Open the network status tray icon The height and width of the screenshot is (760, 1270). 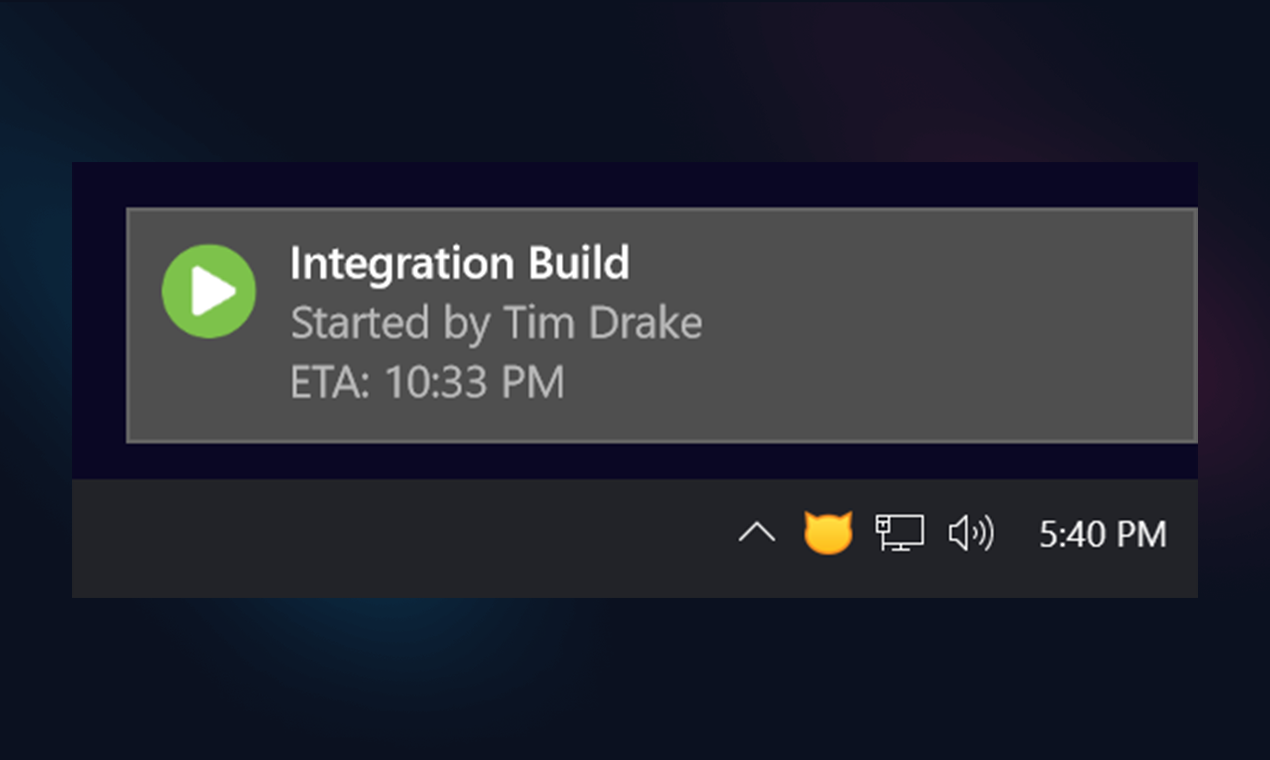coord(899,533)
